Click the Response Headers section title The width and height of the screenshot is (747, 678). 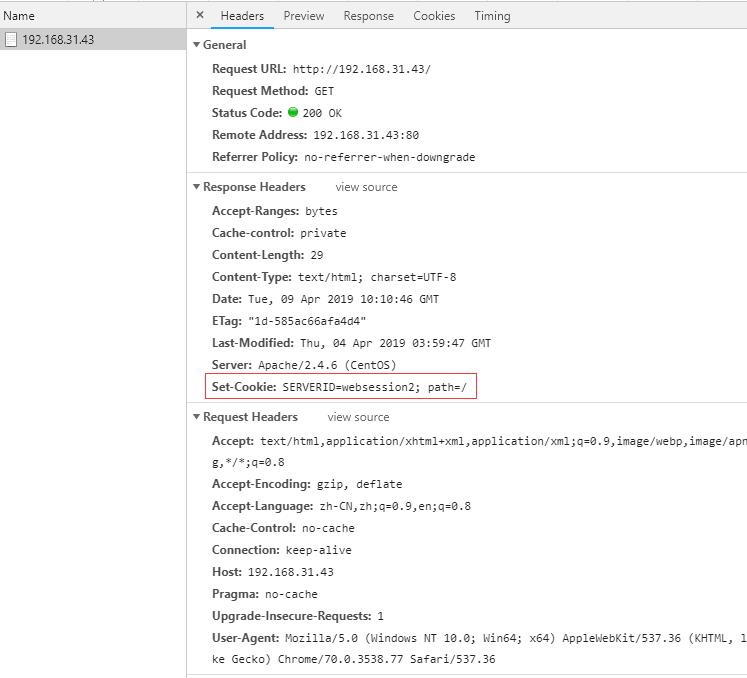(x=254, y=187)
